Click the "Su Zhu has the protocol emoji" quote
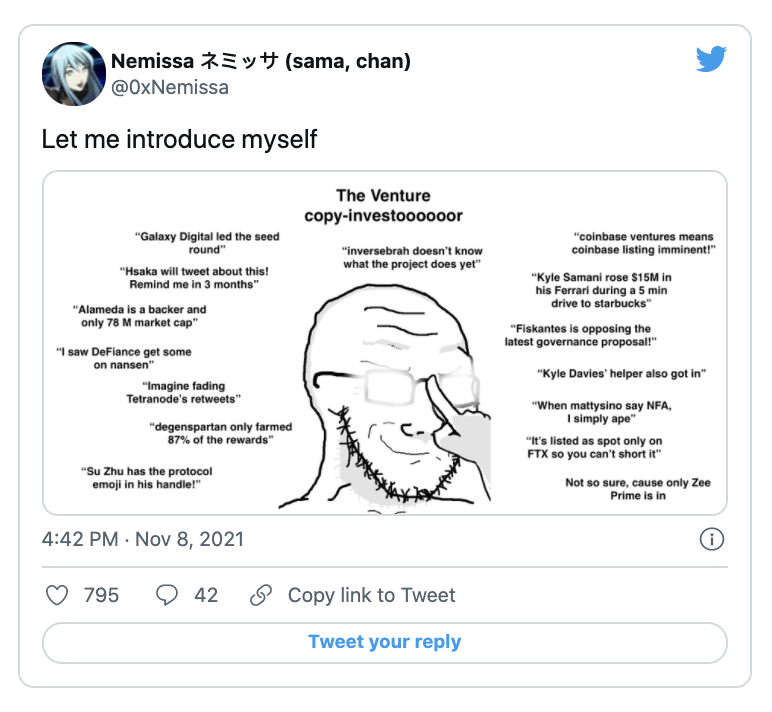The height and width of the screenshot is (712, 772). tap(146, 477)
